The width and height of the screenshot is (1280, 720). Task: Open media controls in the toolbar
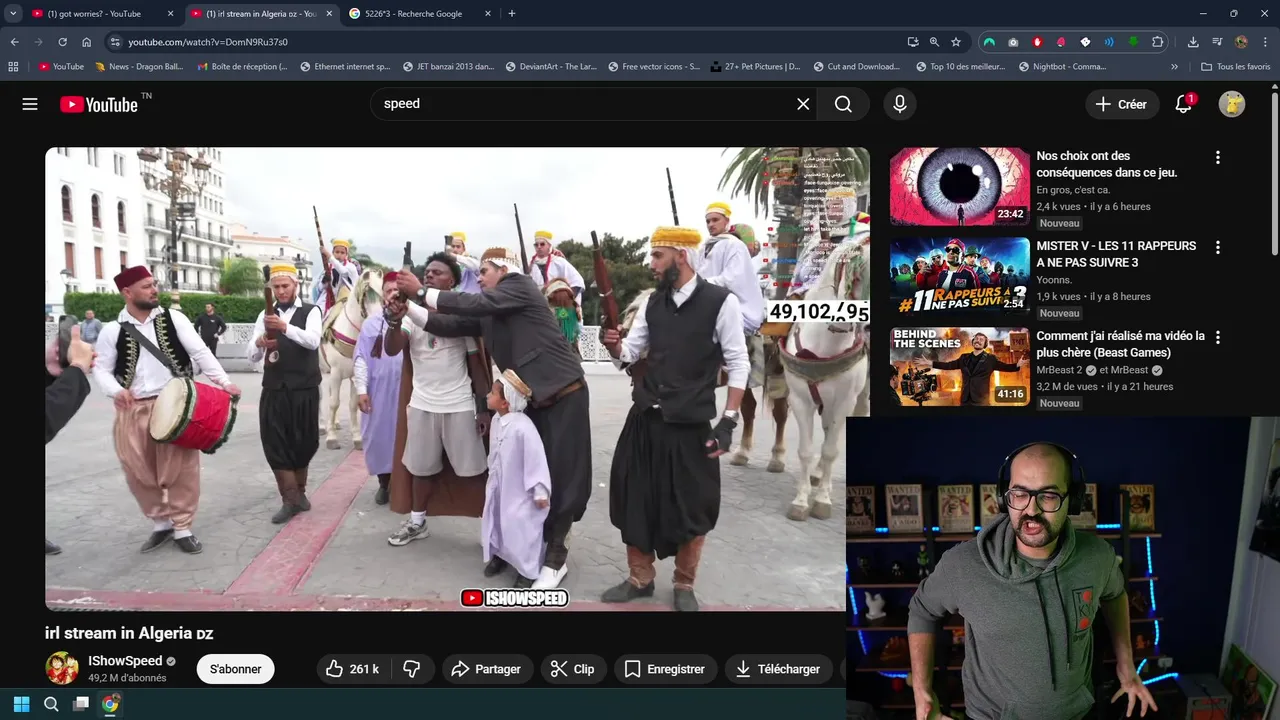(1217, 42)
